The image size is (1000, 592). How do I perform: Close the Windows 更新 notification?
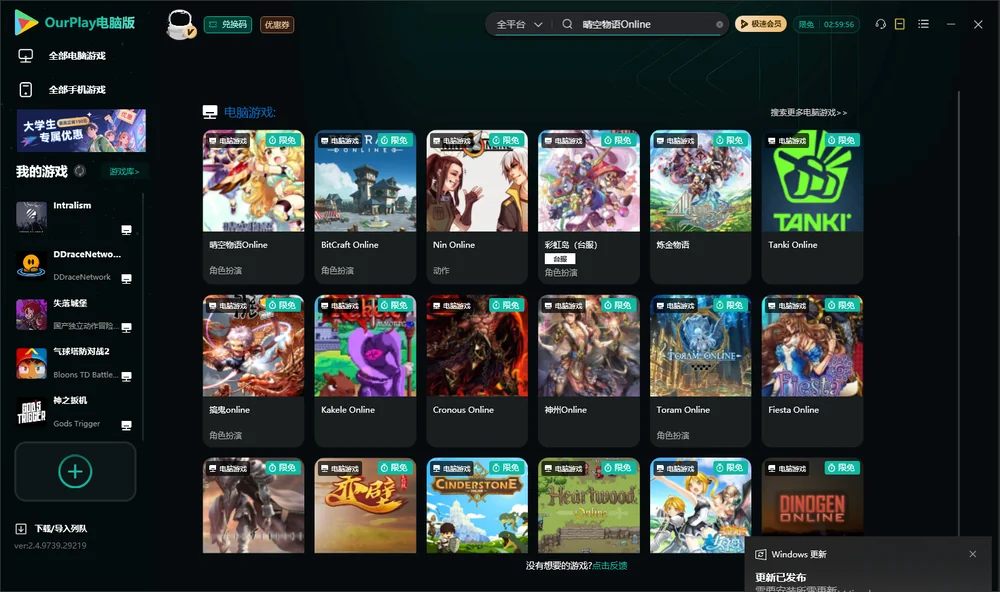(973, 554)
